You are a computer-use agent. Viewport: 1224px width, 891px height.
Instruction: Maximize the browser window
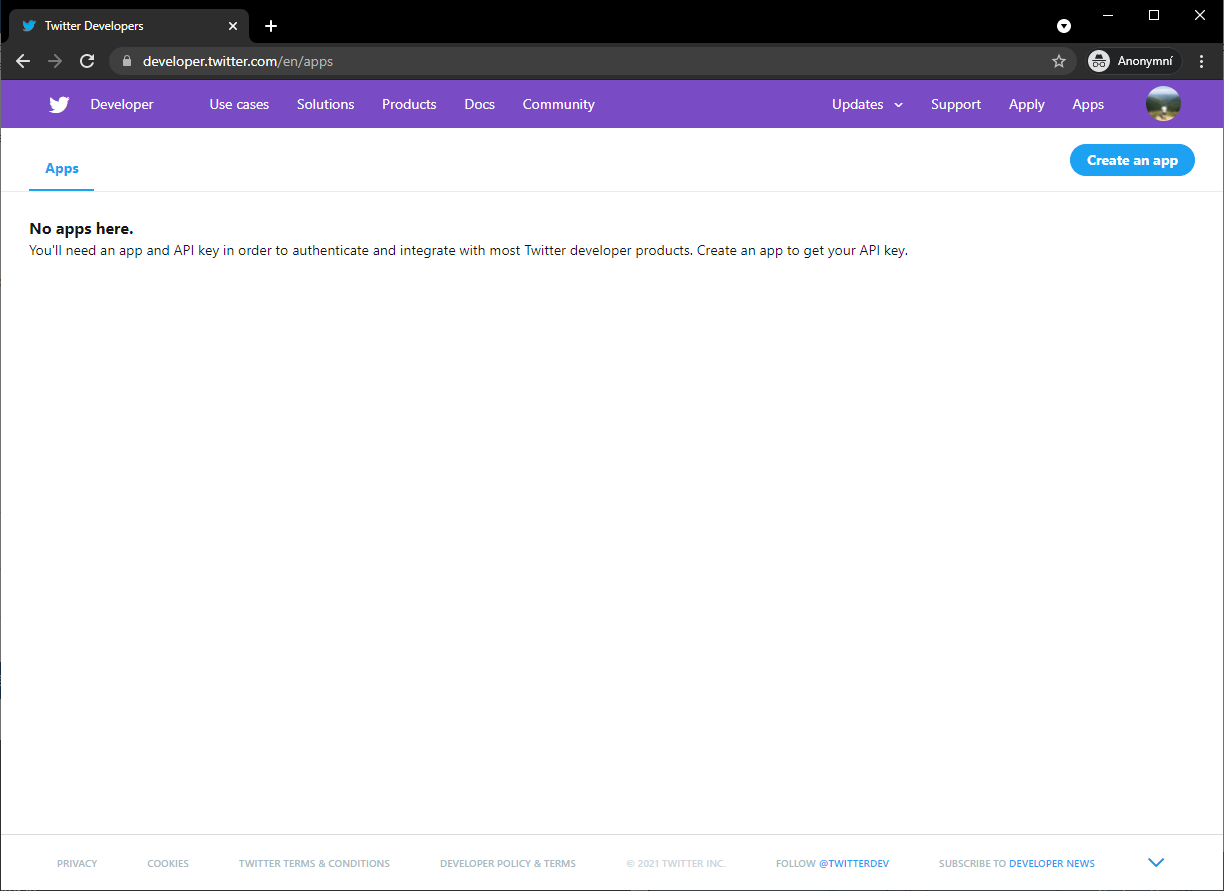(1154, 15)
